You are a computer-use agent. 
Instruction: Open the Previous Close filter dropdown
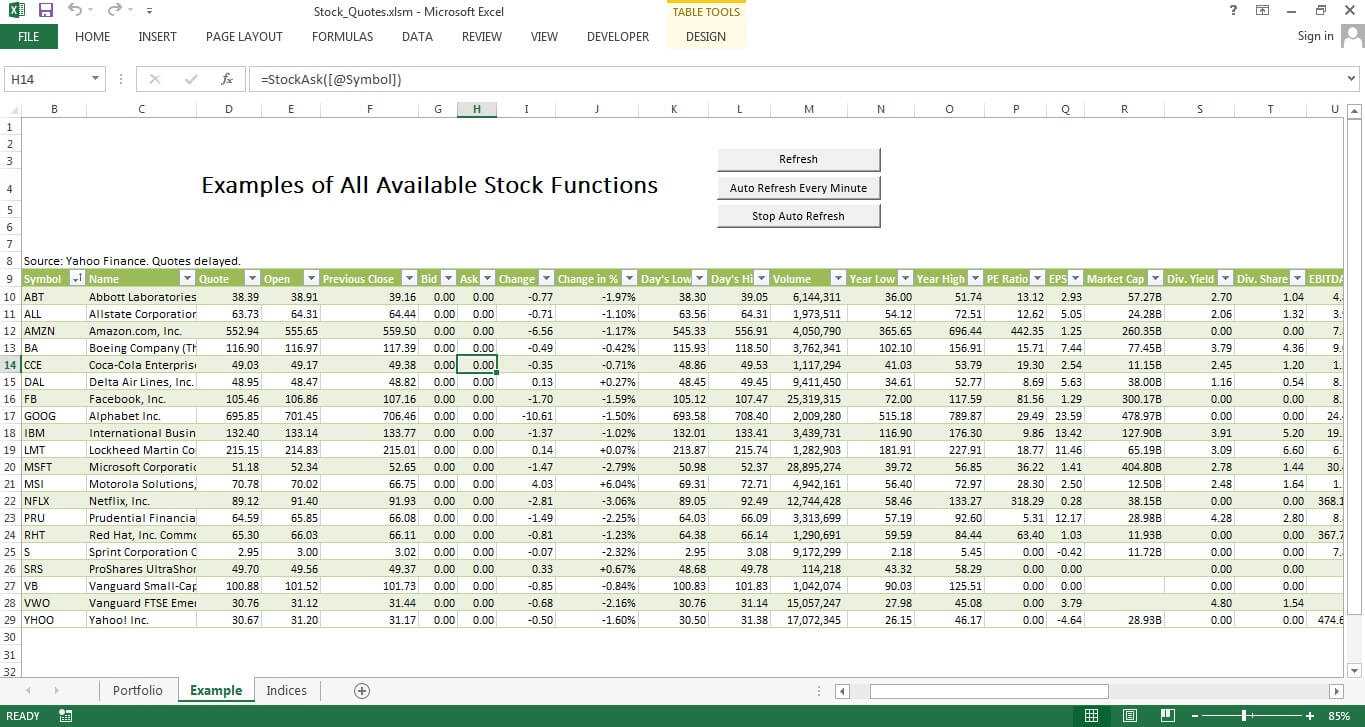408,279
